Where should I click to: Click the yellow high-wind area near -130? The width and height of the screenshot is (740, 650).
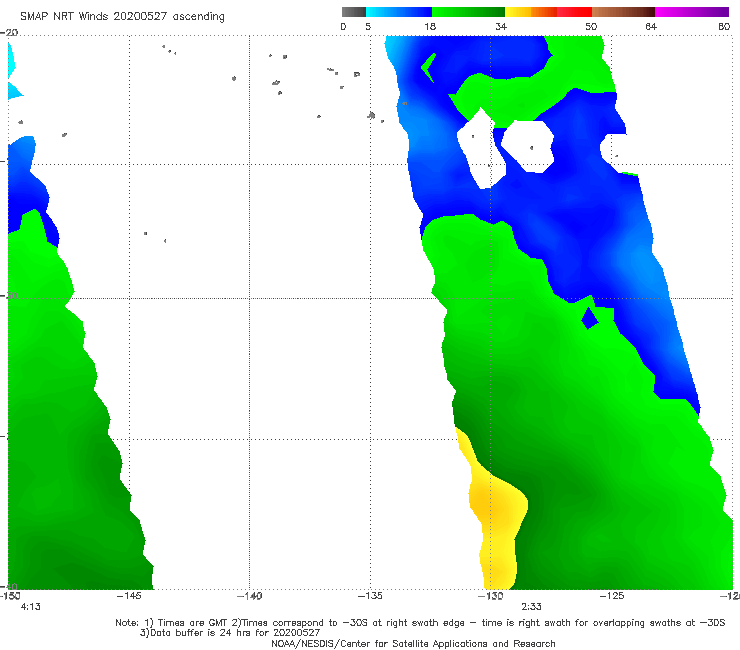click(x=496, y=512)
